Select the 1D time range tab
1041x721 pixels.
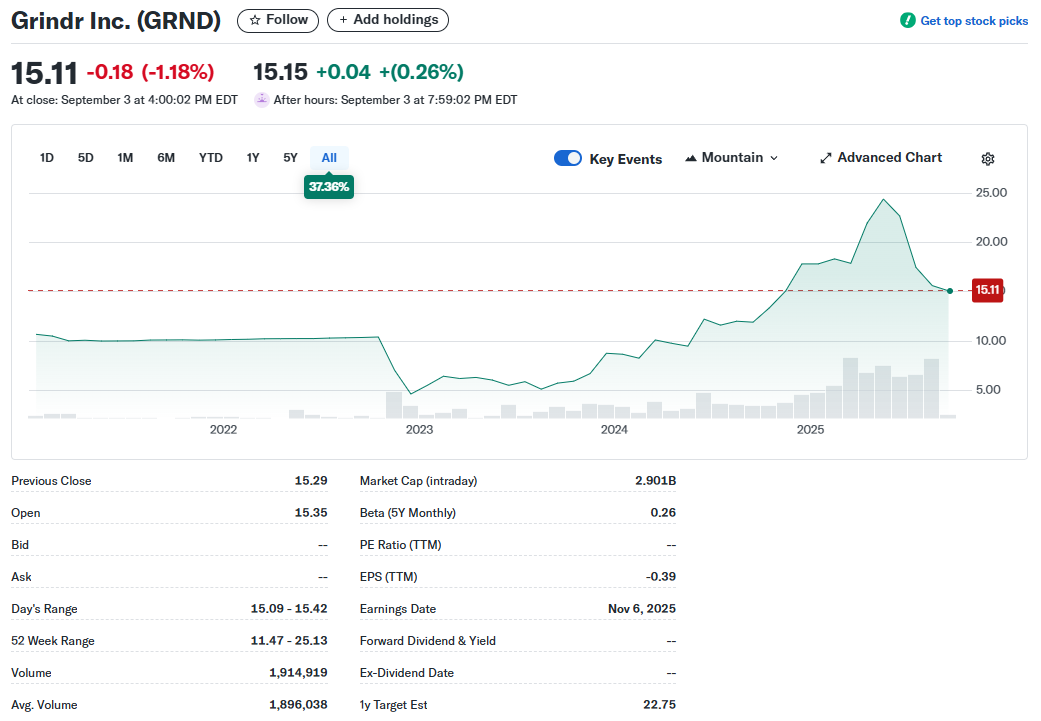(46, 158)
